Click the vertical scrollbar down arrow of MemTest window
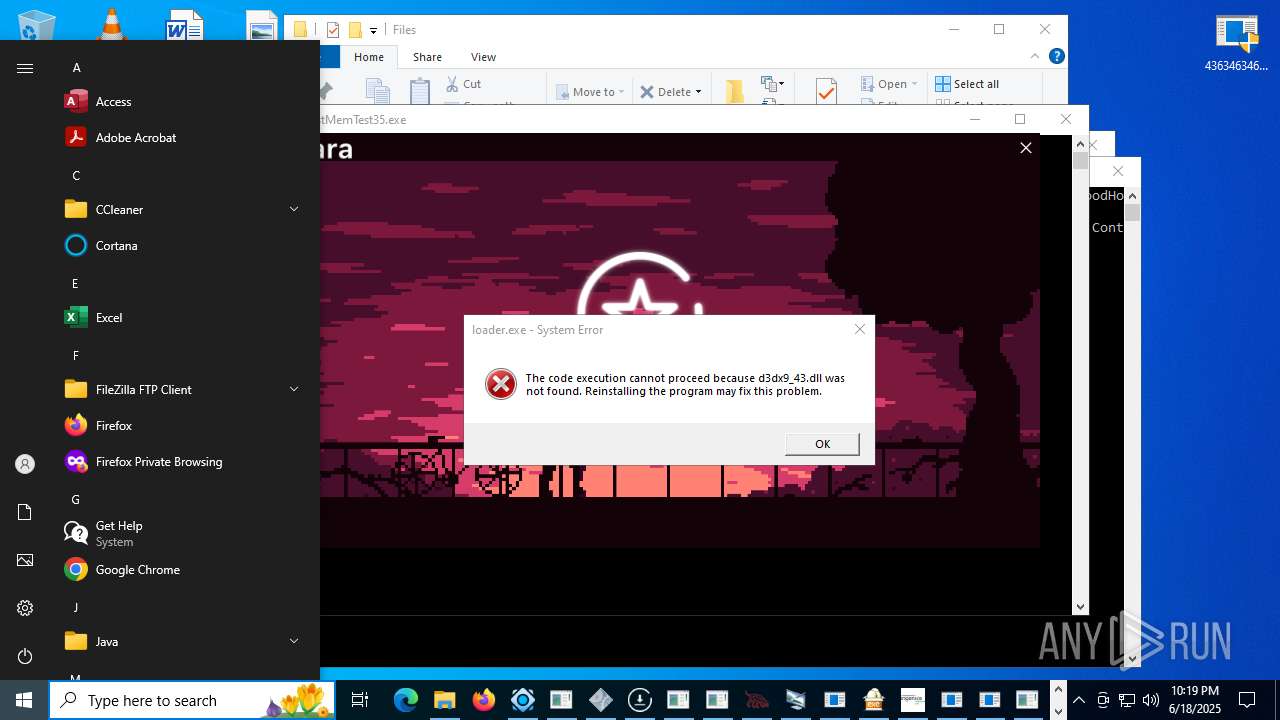Viewport: 1280px width, 720px height. tap(1080, 606)
